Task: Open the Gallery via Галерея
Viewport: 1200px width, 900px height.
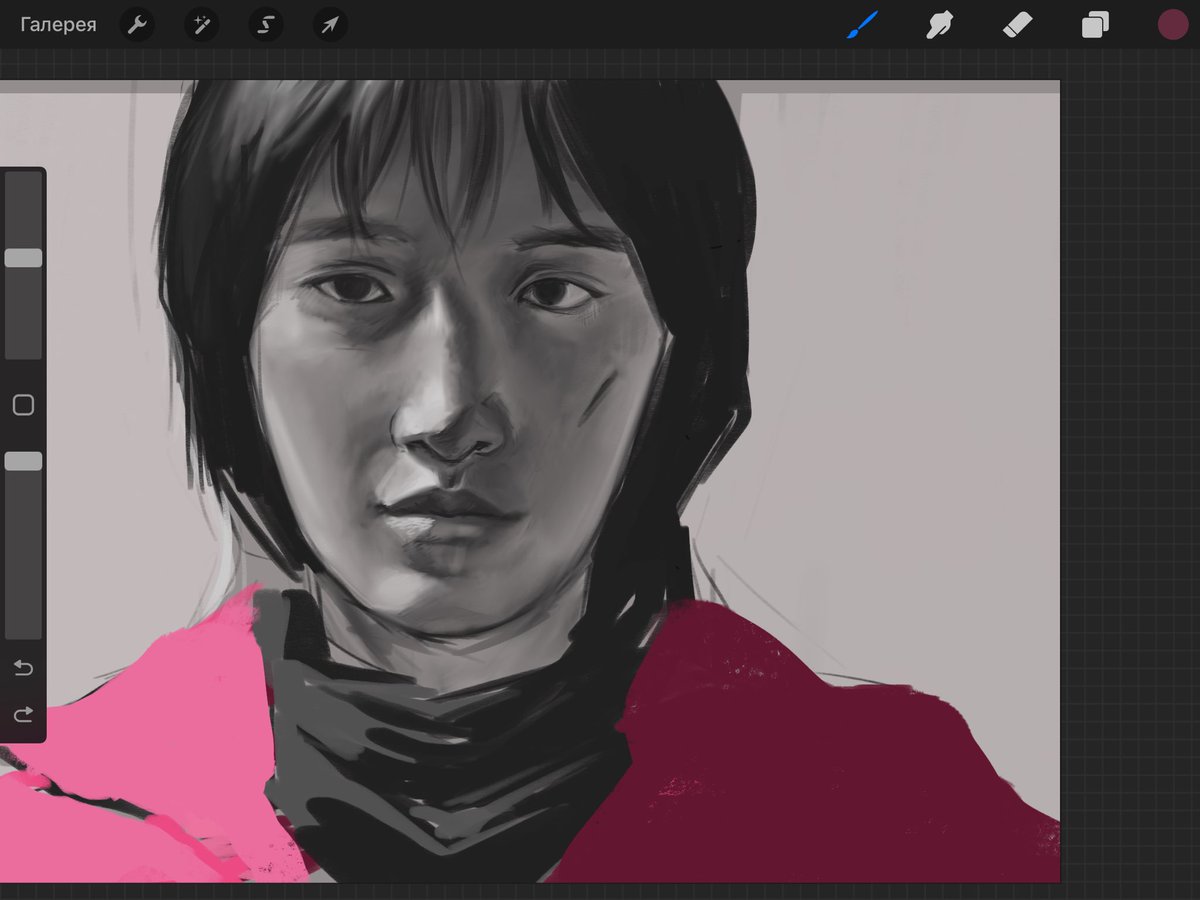Action: (58, 25)
